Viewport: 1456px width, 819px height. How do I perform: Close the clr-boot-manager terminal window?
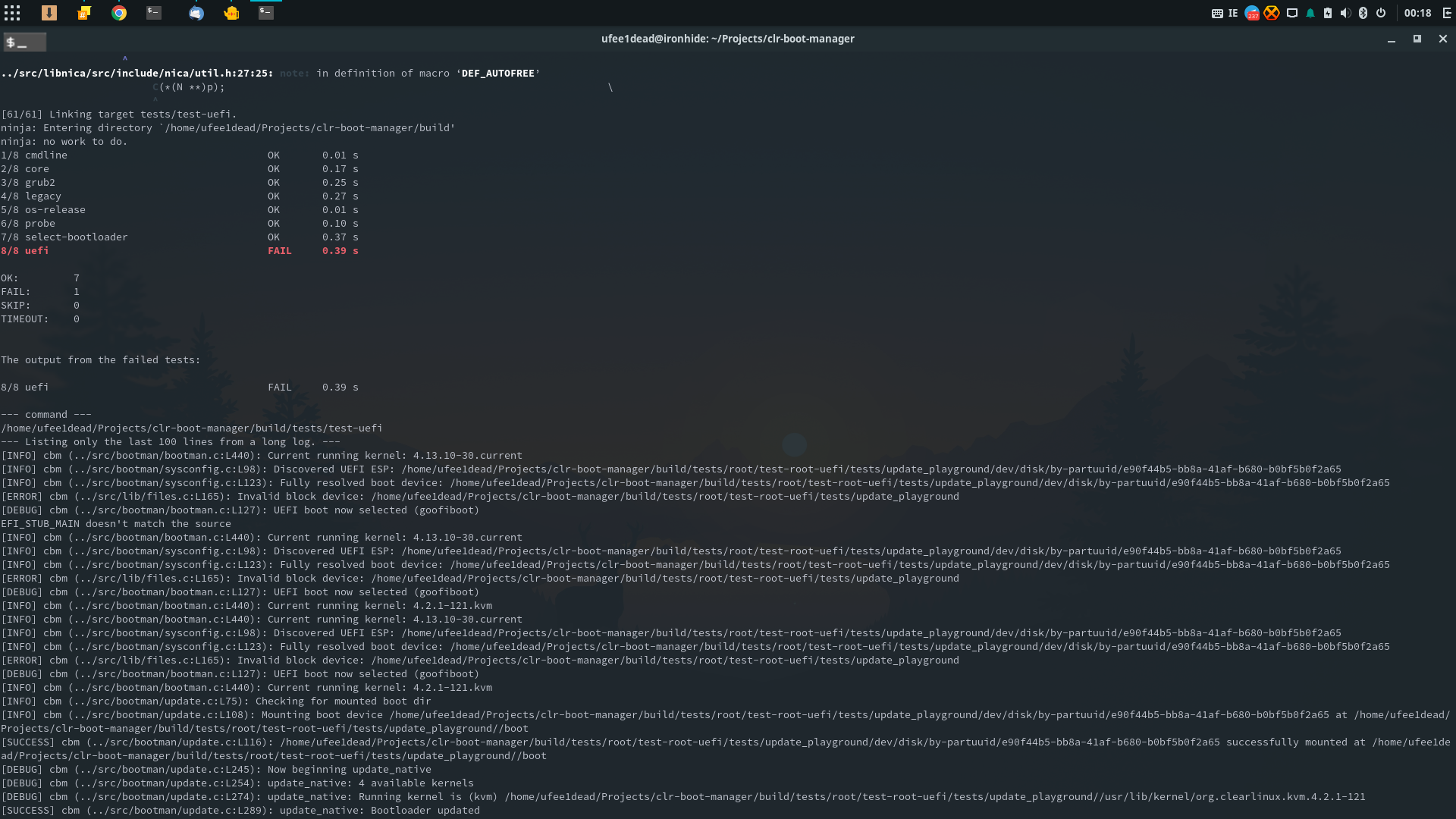(x=1443, y=39)
